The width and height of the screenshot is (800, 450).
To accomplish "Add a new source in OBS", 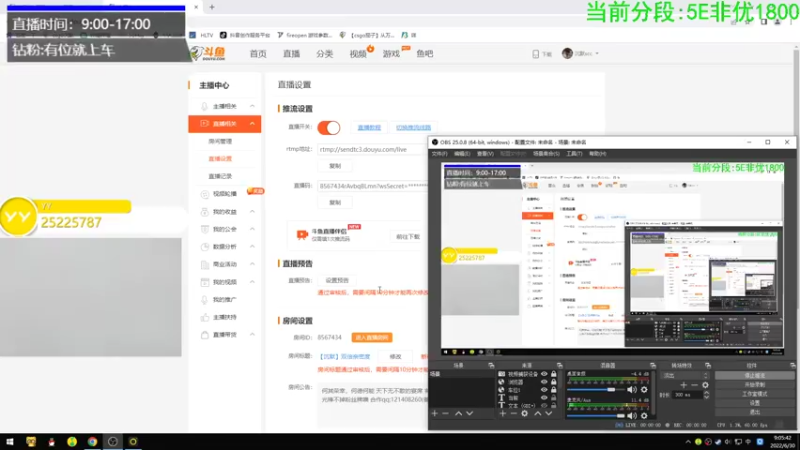I will coord(503,413).
